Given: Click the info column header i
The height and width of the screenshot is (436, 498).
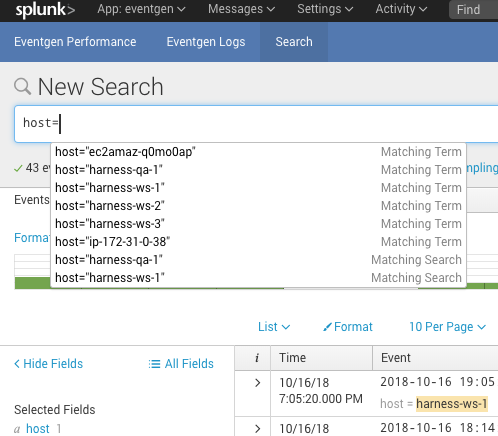Looking at the screenshot, I should click(x=257, y=358).
